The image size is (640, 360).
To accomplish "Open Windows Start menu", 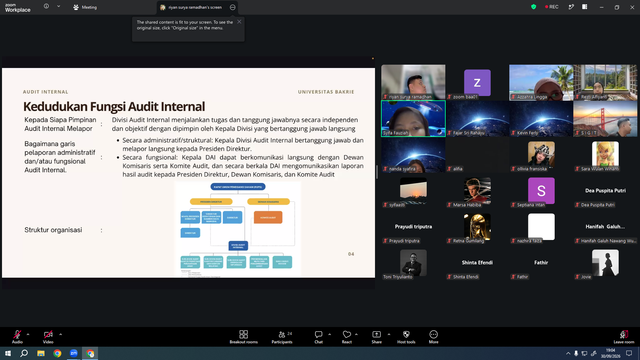I will click(x=8, y=353).
